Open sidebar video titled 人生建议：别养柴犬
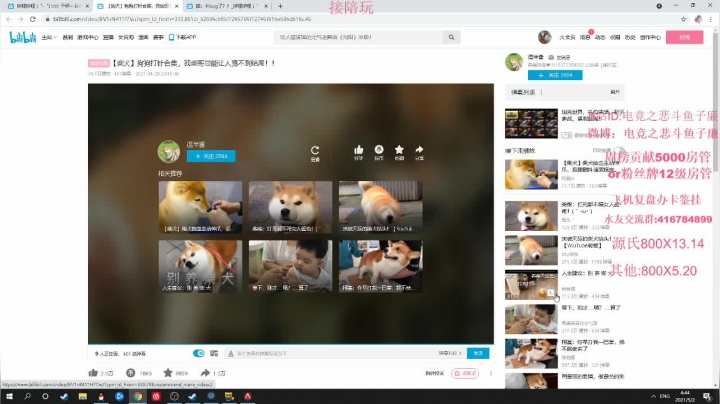This screenshot has width=720, height=404. pos(531,285)
